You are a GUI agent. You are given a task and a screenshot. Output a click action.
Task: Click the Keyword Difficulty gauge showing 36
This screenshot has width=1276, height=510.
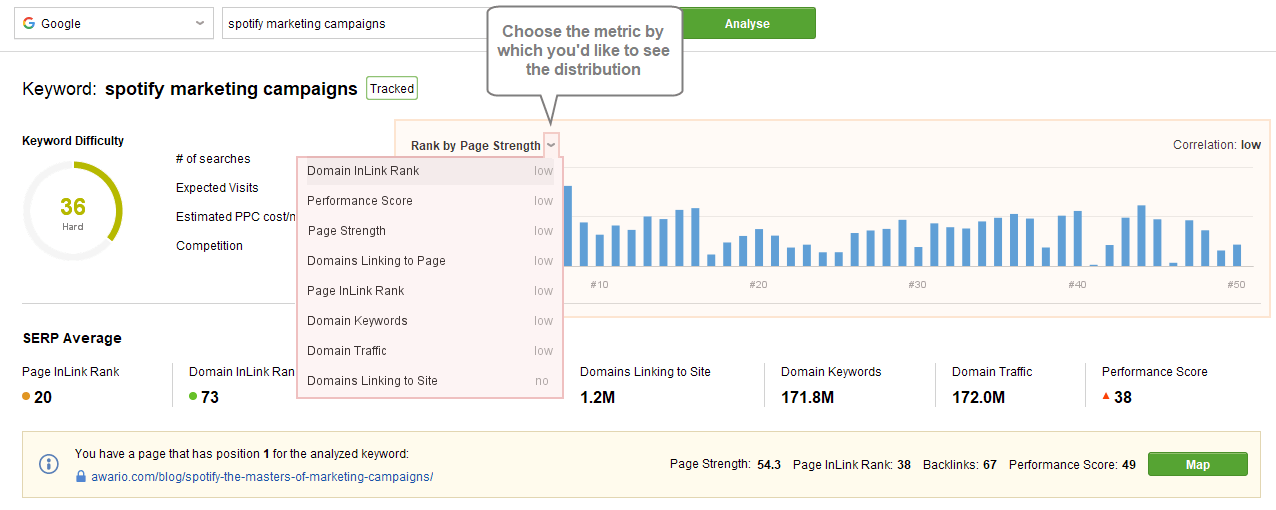pyautogui.click(x=72, y=211)
